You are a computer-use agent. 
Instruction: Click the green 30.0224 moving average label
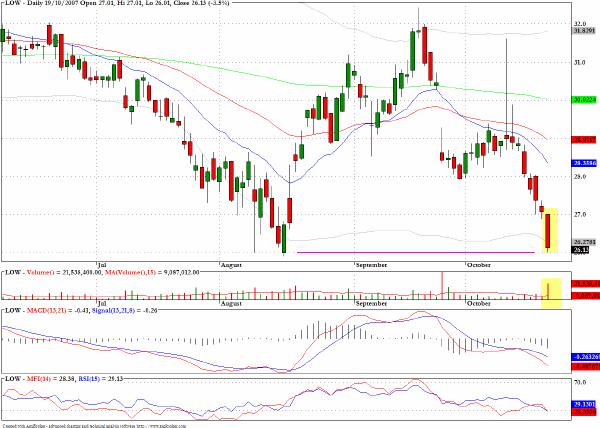click(584, 100)
